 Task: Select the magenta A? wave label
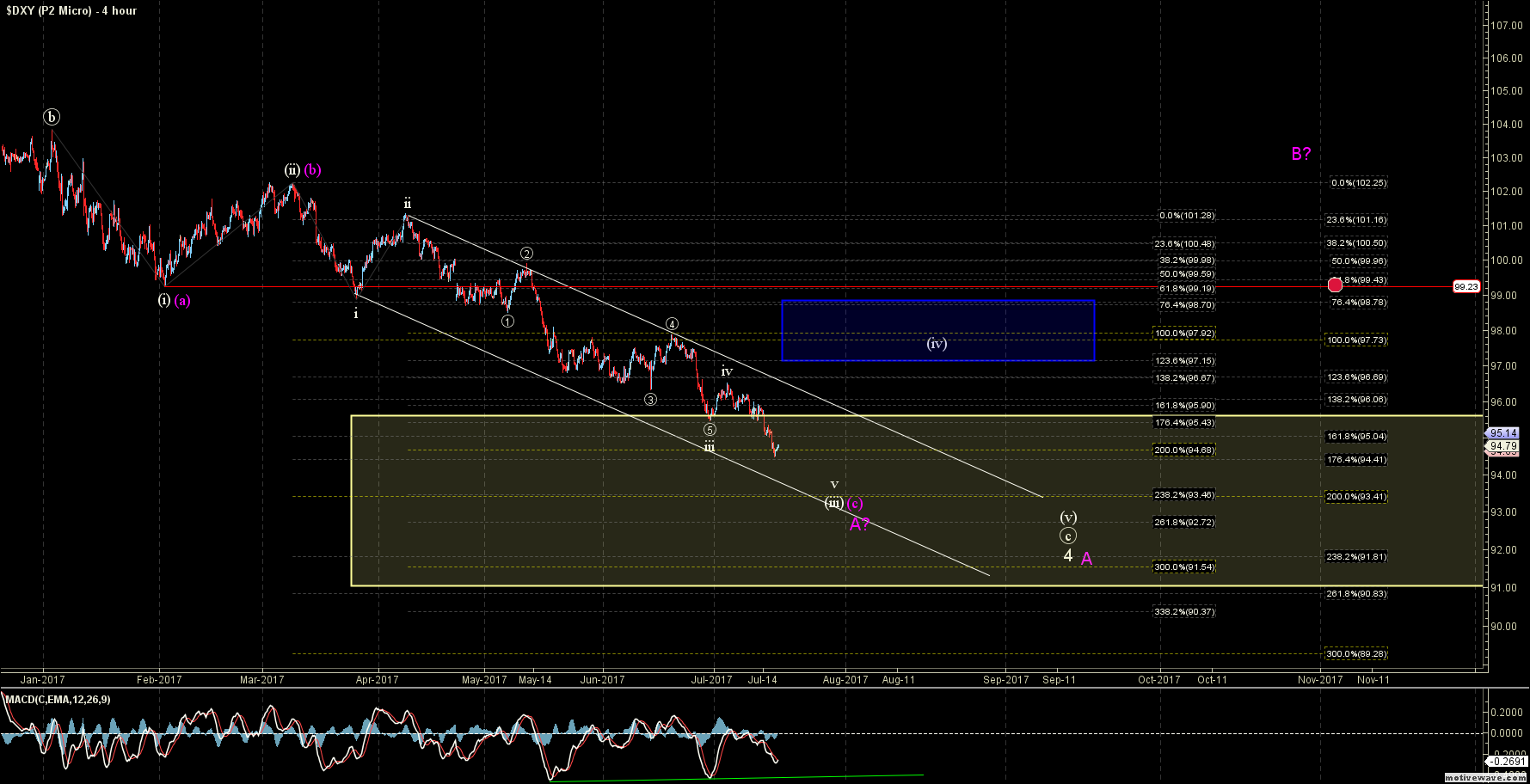859,524
